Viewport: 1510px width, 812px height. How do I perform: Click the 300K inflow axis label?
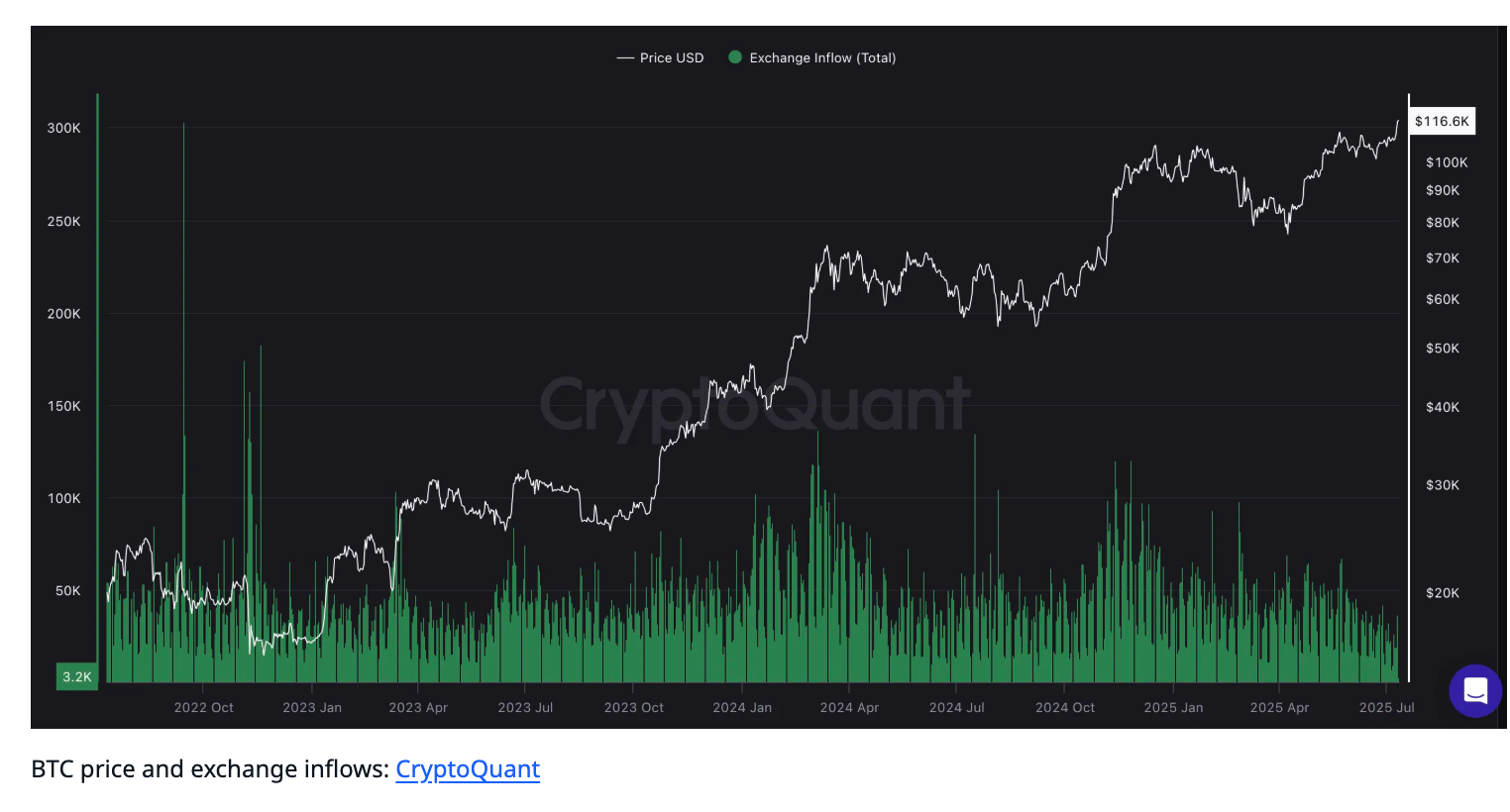(x=64, y=128)
